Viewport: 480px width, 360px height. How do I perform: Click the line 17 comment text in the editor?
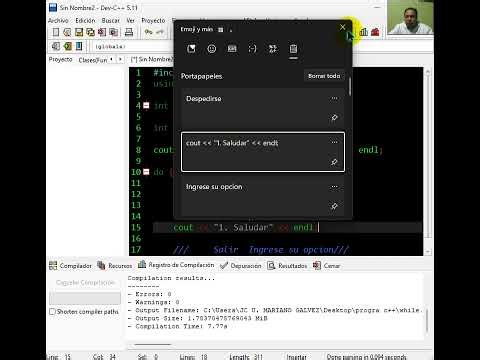261,250
